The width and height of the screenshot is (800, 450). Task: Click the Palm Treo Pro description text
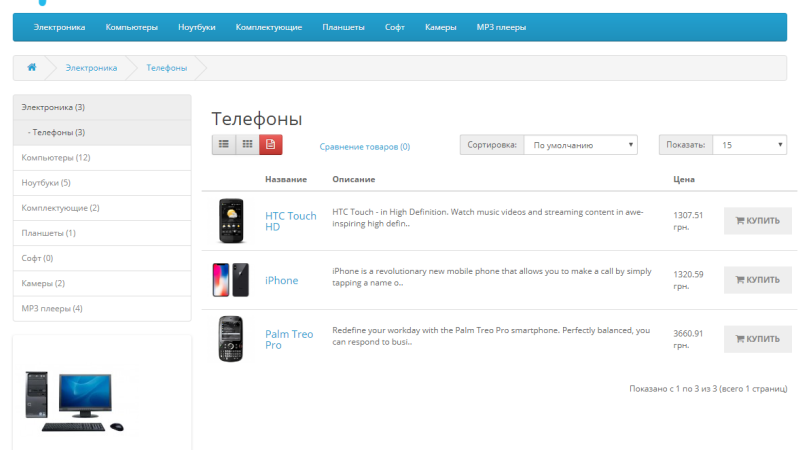coord(491,336)
